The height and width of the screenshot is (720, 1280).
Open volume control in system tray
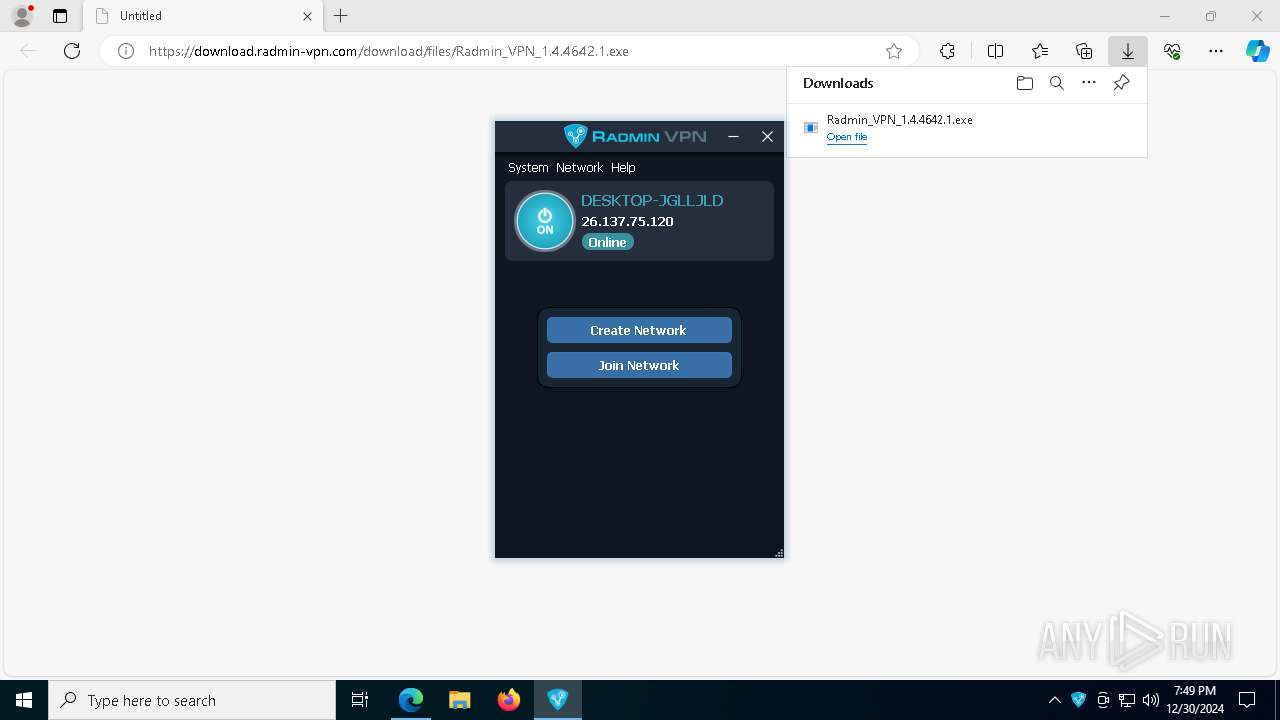1151,700
